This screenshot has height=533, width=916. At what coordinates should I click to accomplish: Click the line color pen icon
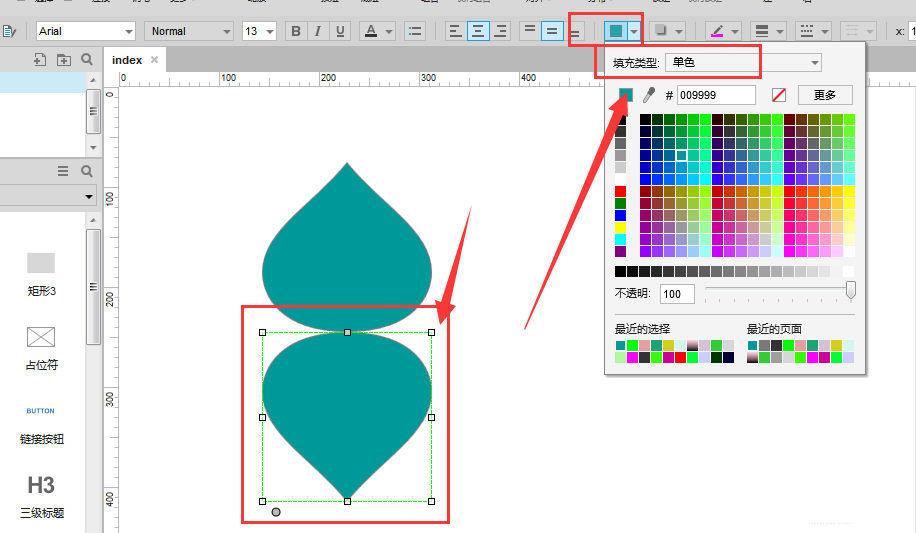click(x=717, y=31)
